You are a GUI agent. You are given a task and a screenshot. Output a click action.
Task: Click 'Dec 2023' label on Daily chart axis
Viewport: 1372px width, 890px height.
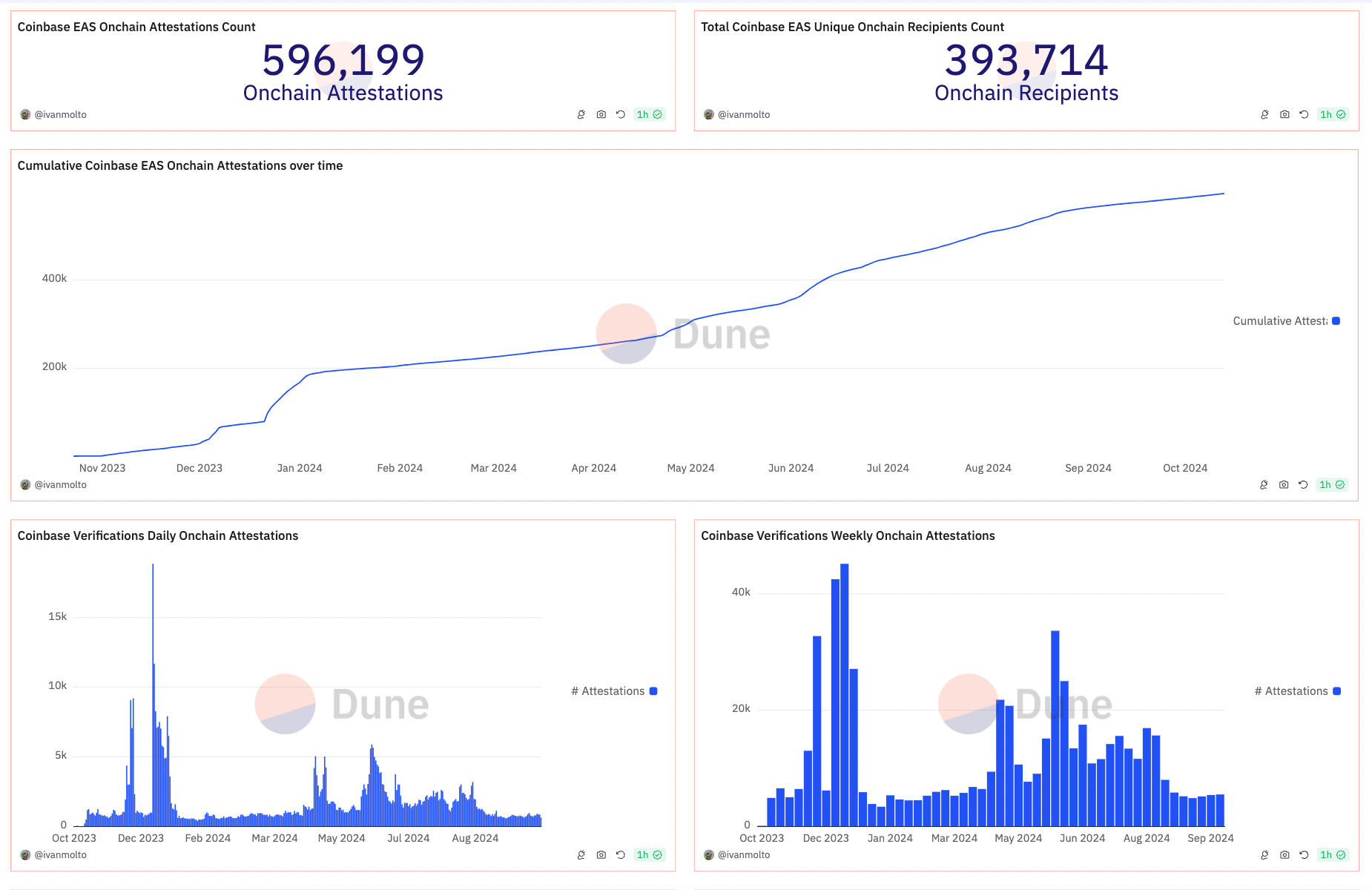[x=141, y=838]
